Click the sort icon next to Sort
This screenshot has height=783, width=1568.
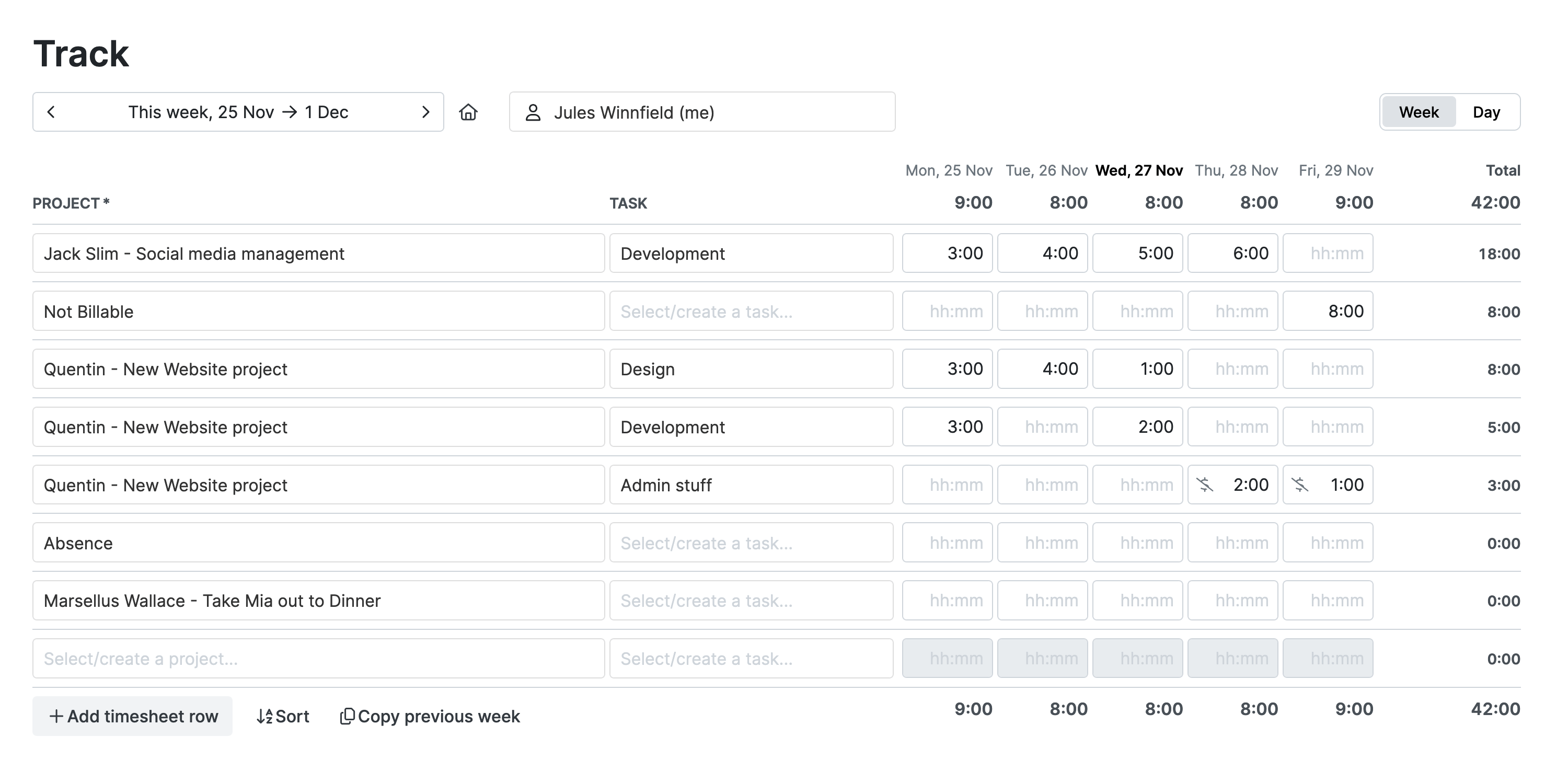264,716
